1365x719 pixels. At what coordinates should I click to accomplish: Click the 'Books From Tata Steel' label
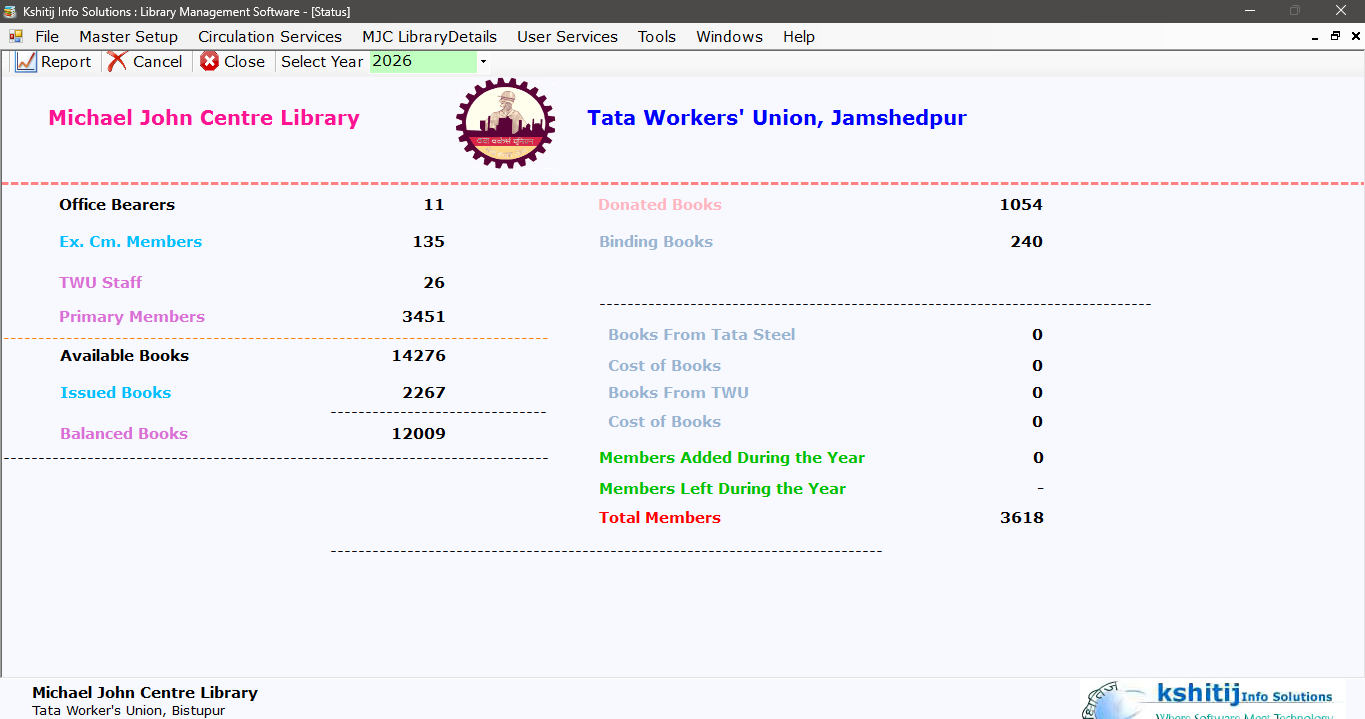(x=702, y=335)
